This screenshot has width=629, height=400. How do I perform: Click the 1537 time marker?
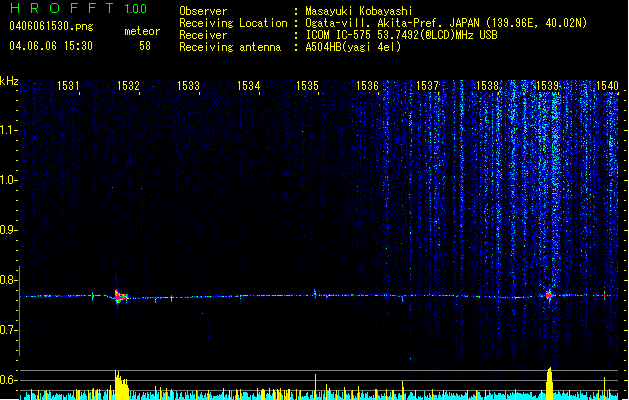(x=428, y=86)
